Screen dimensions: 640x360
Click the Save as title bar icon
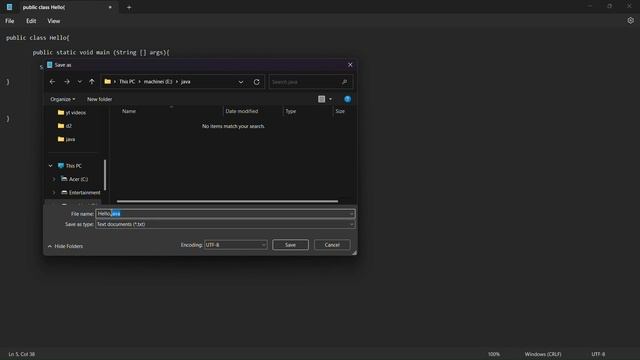coord(50,65)
